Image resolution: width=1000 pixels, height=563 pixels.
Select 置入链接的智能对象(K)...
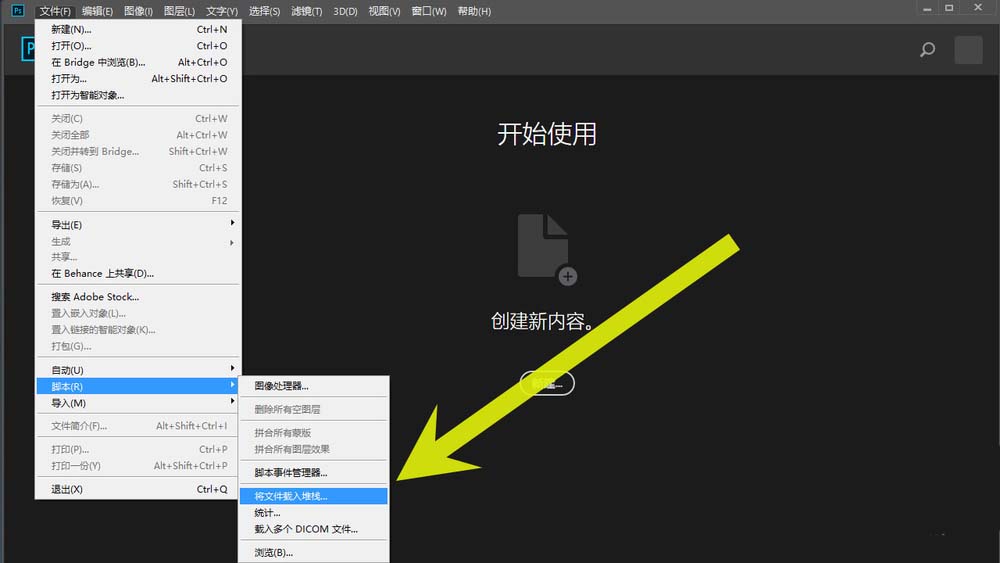tap(138, 330)
